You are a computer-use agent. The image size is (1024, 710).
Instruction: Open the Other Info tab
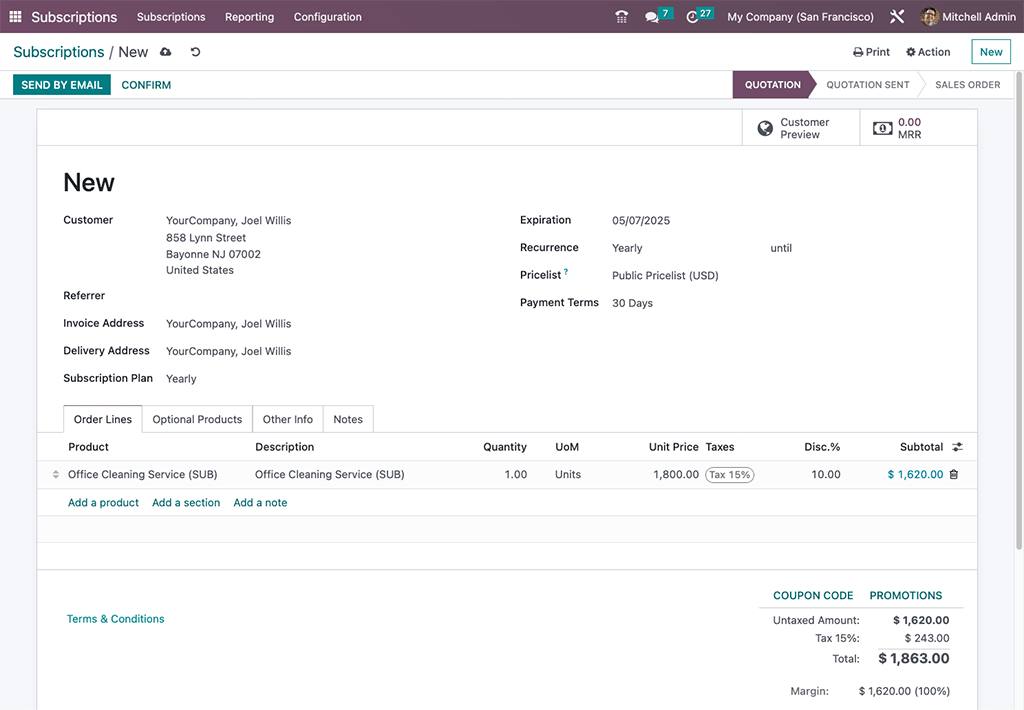point(287,419)
